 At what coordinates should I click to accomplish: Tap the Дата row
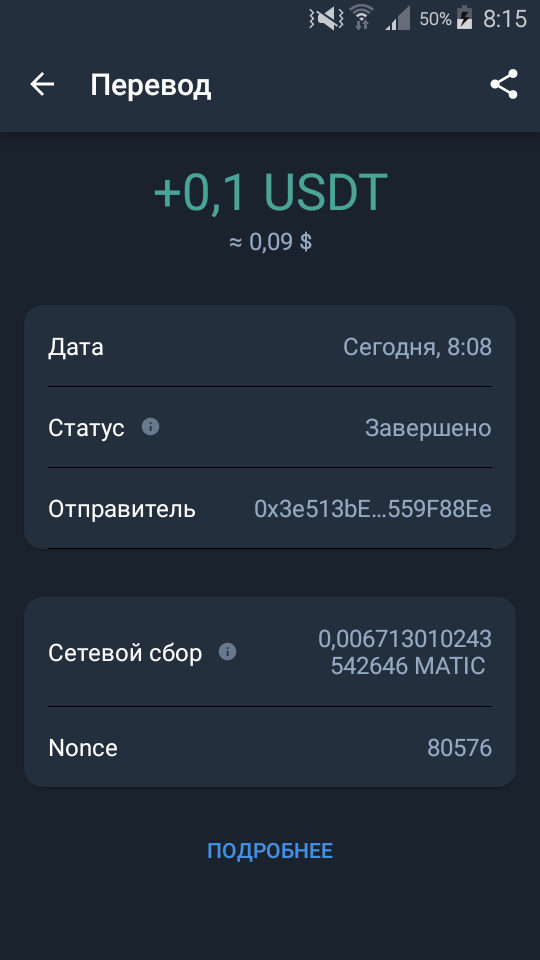pyautogui.click(x=270, y=347)
